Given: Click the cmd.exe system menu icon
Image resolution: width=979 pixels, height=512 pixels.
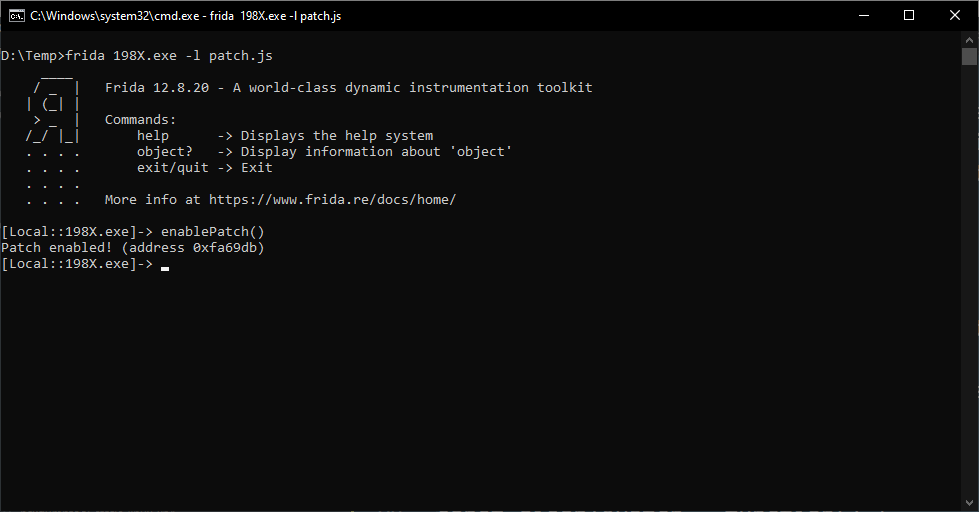Looking at the screenshot, I should point(16,16).
